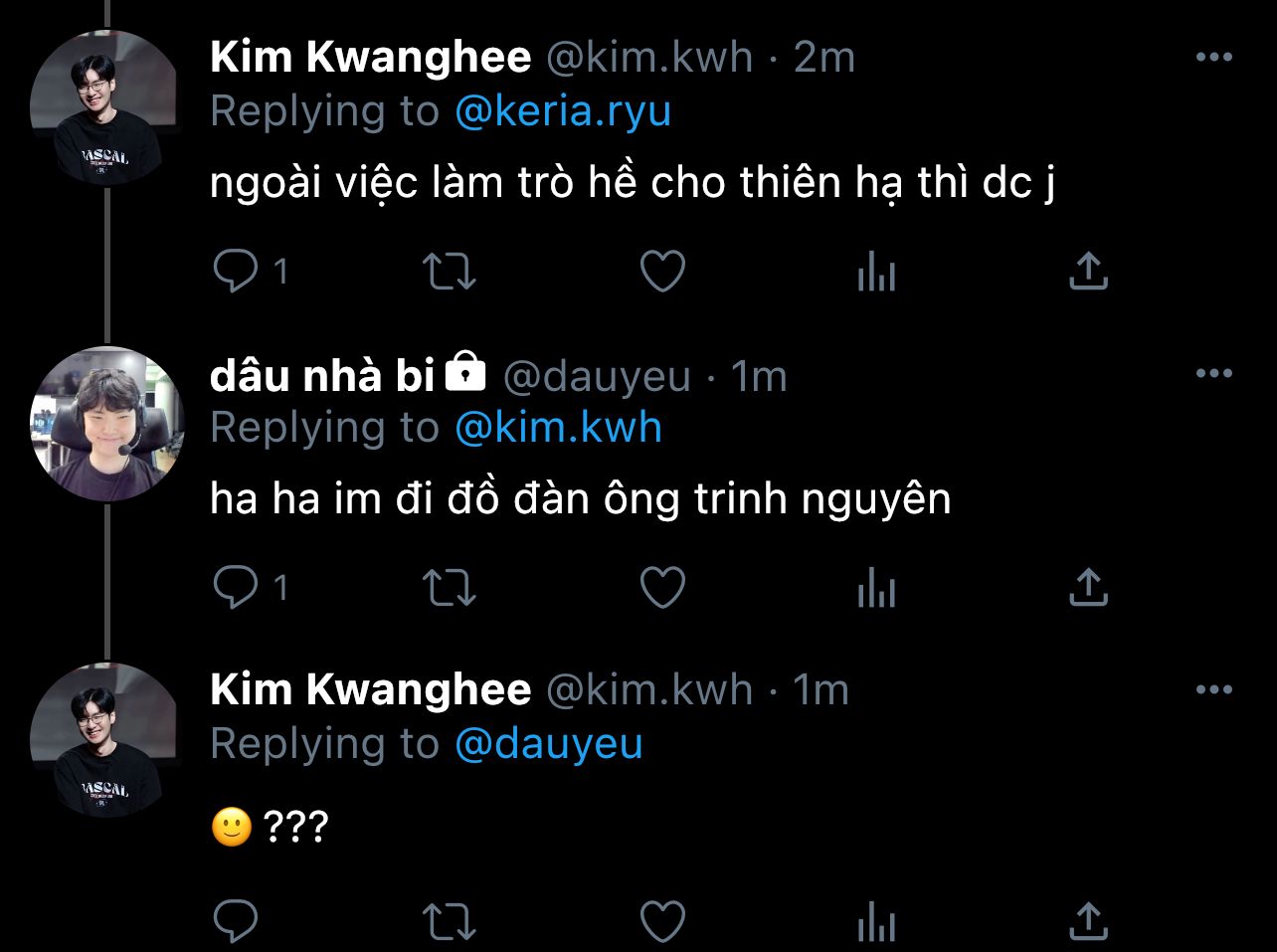The height and width of the screenshot is (952, 1277).
Task: Open dâu nhà bi's profile picture
Action: click(x=106, y=423)
